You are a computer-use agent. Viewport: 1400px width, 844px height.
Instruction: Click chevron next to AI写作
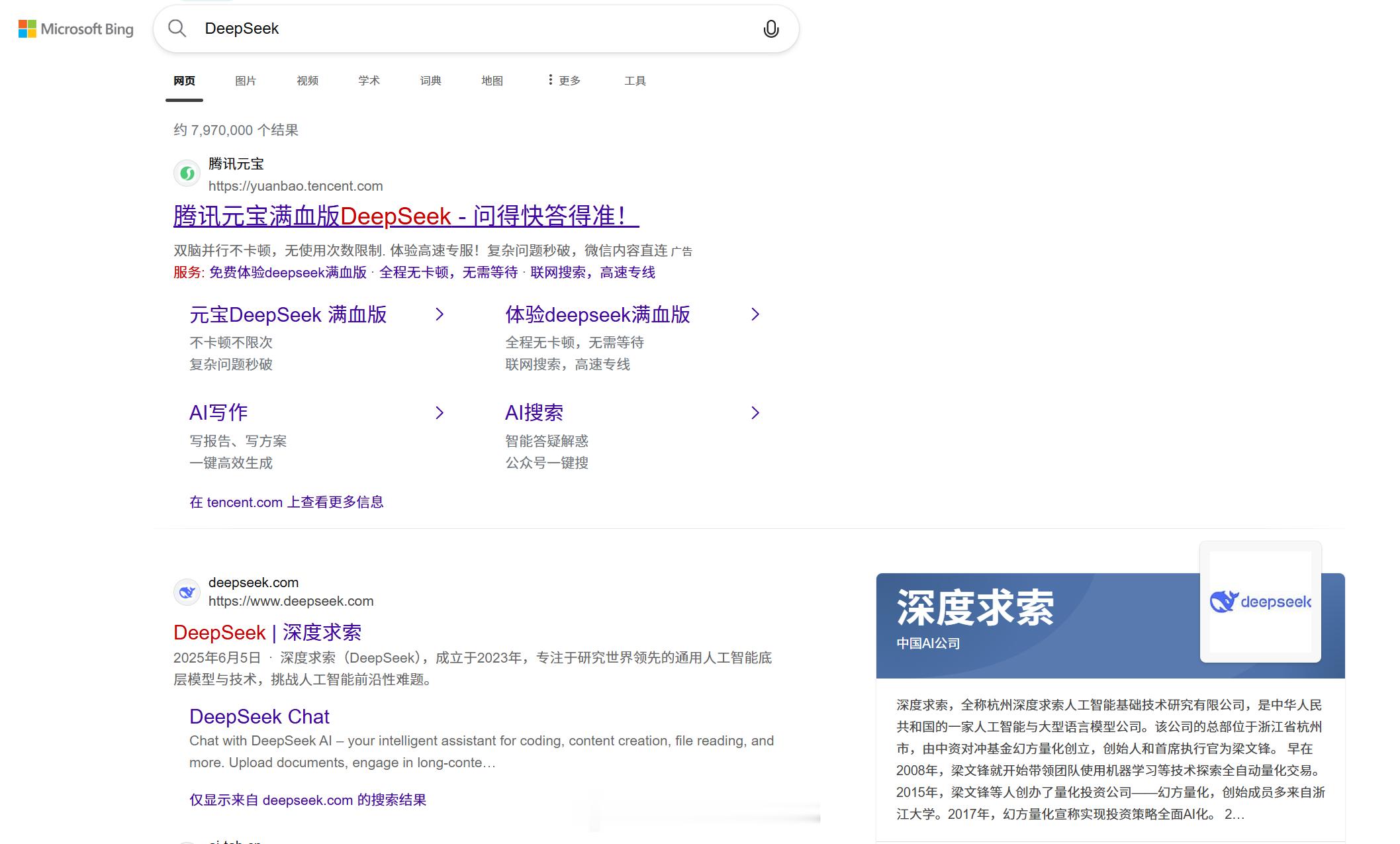pyautogui.click(x=440, y=413)
